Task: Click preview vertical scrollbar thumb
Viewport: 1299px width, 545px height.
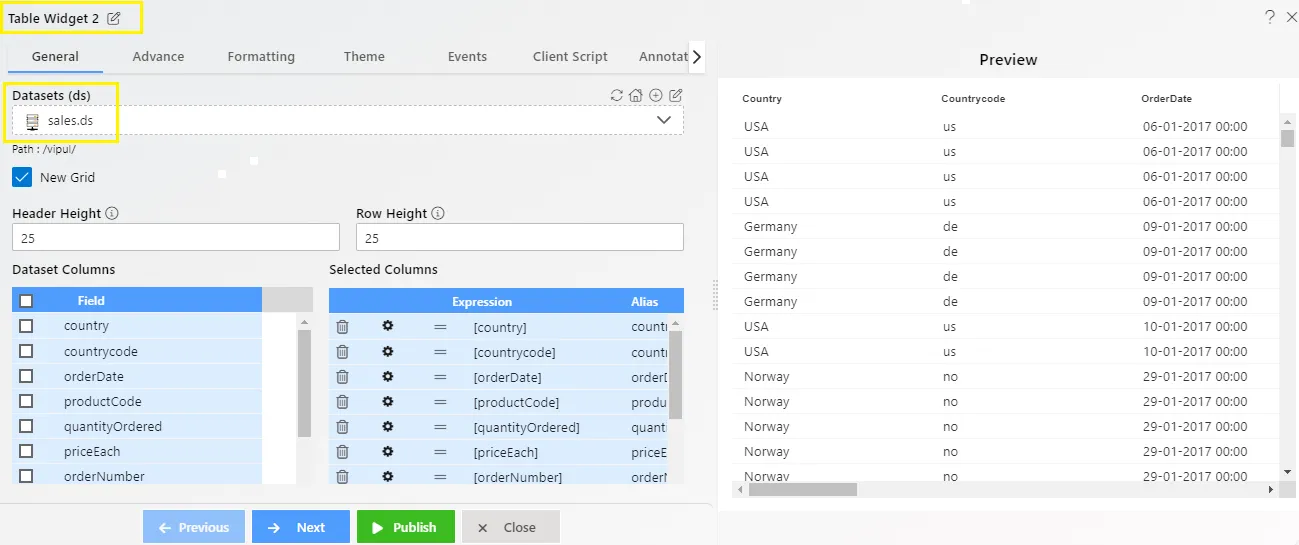Action: [x=1287, y=137]
